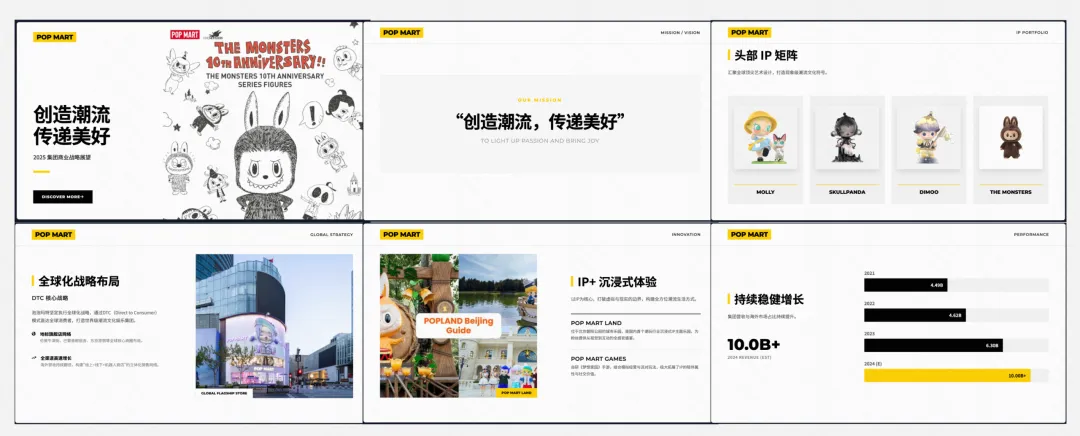1080x436 pixels.
Task: Click the flagship store building photo
Action: click(274, 326)
